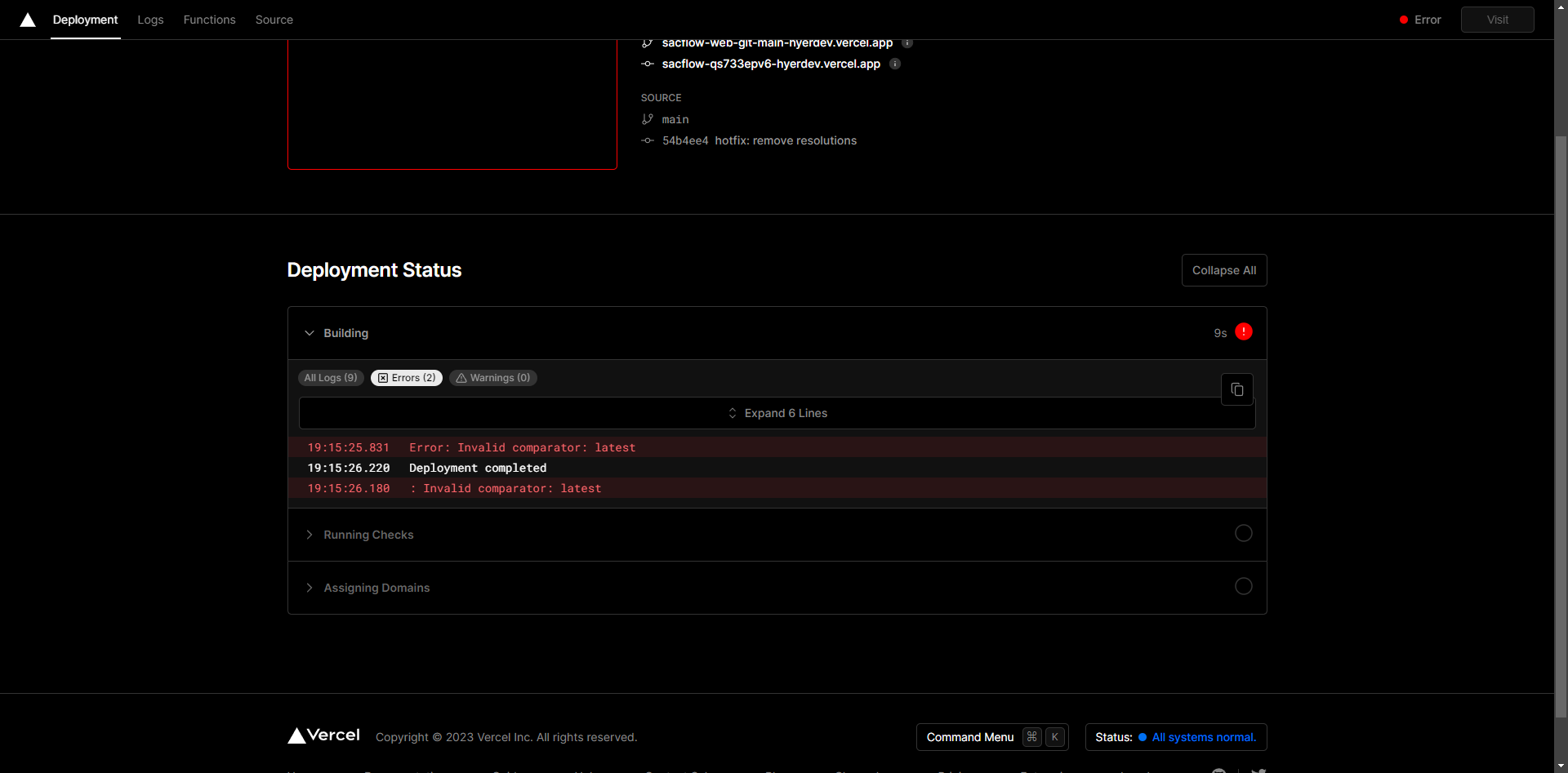Click the branch icon beside main
Image resolution: width=1568 pixels, height=773 pixels.
click(648, 119)
